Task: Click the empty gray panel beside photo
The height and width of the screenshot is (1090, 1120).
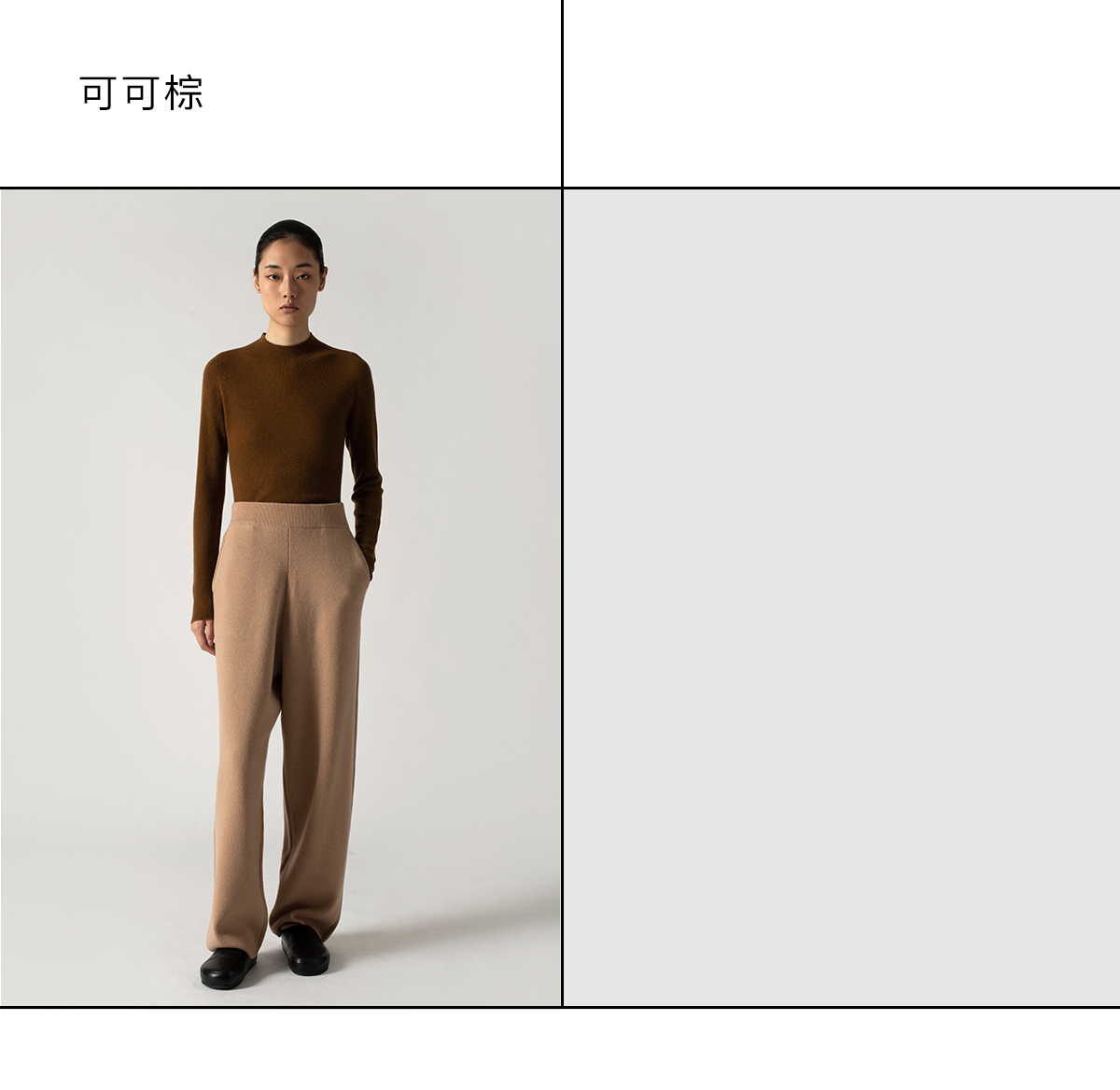Action: pyautogui.click(x=842, y=597)
